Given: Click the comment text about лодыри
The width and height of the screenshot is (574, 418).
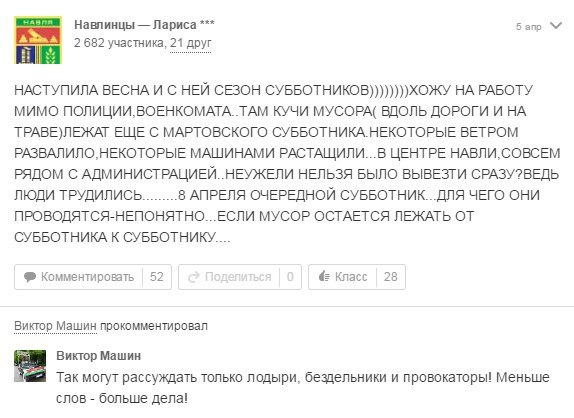Looking at the screenshot, I should [x=303, y=388].
